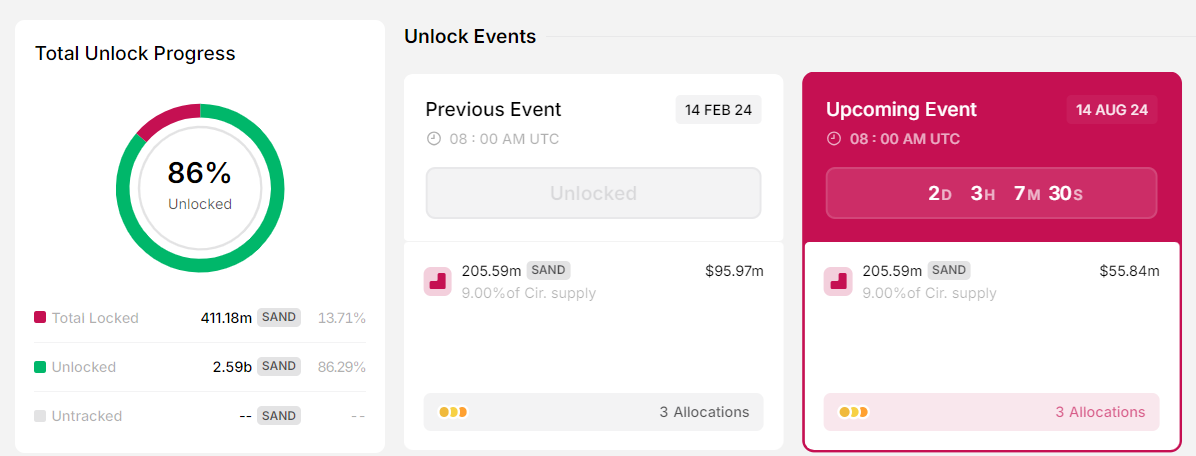Click the clock icon under Previous Event
The height and width of the screenshot is (456, 1196).
434,139
